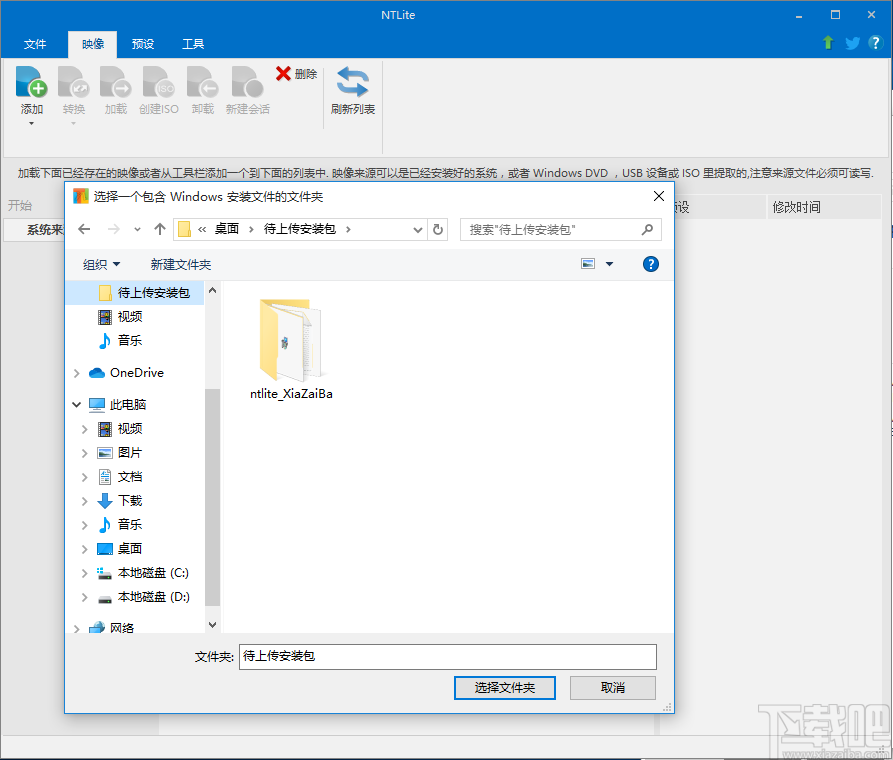
Task: Expand the 此电脑 tree node
Action: [x=75, y=404]
